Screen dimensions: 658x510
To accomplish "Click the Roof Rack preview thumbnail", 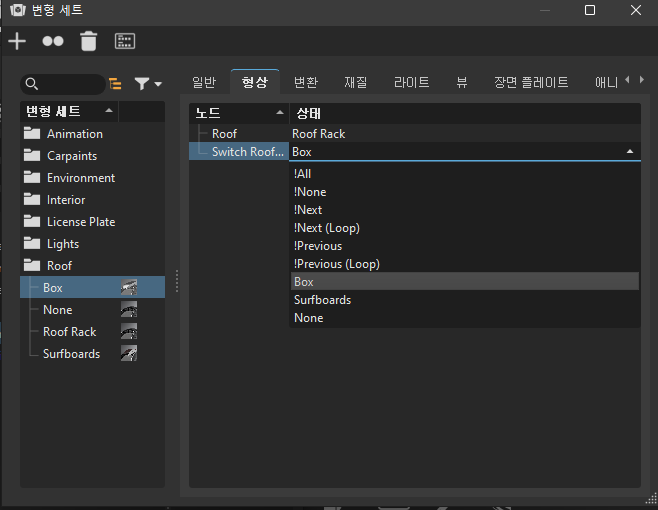I will click(129, 332).
